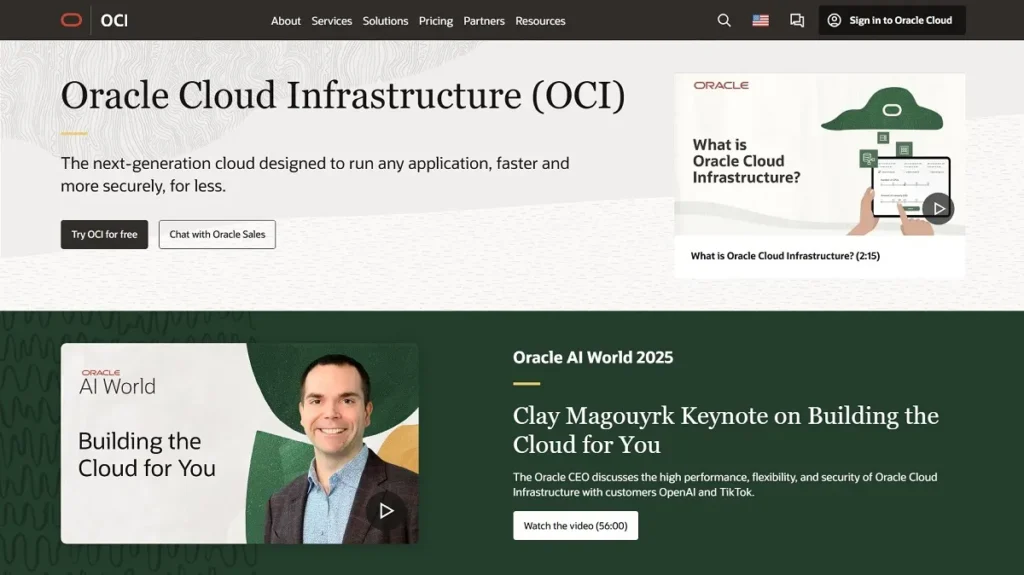Viewport: 1024px width, 575px height.
Task: Click the cloud illustration video thumbnail
Action: pyautogui.click(x=820, y=155)
